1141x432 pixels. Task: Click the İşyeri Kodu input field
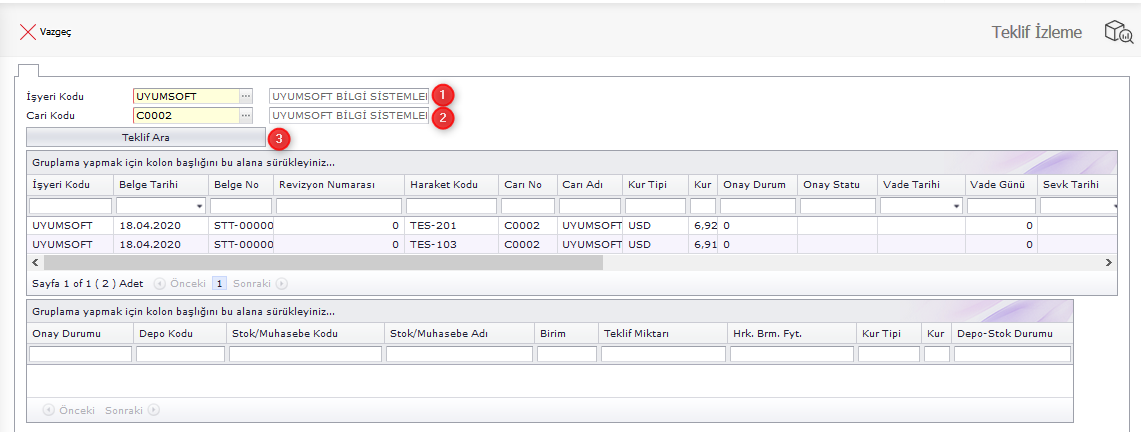coord(185,96)
